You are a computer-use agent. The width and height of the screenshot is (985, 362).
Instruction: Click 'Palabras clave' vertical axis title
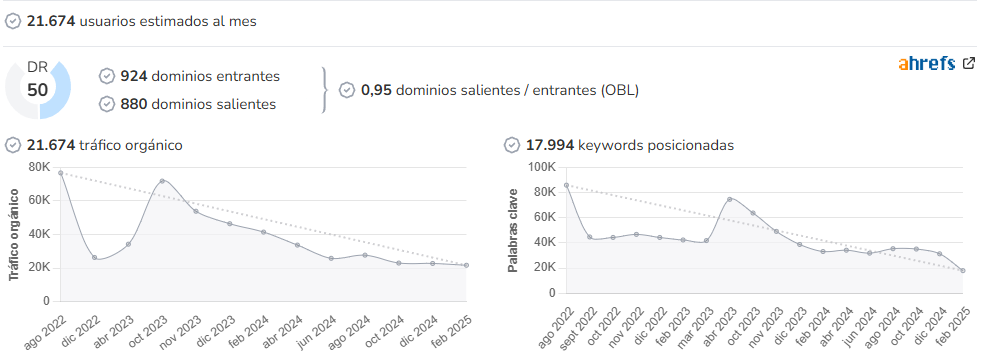(x=513, y=230)
